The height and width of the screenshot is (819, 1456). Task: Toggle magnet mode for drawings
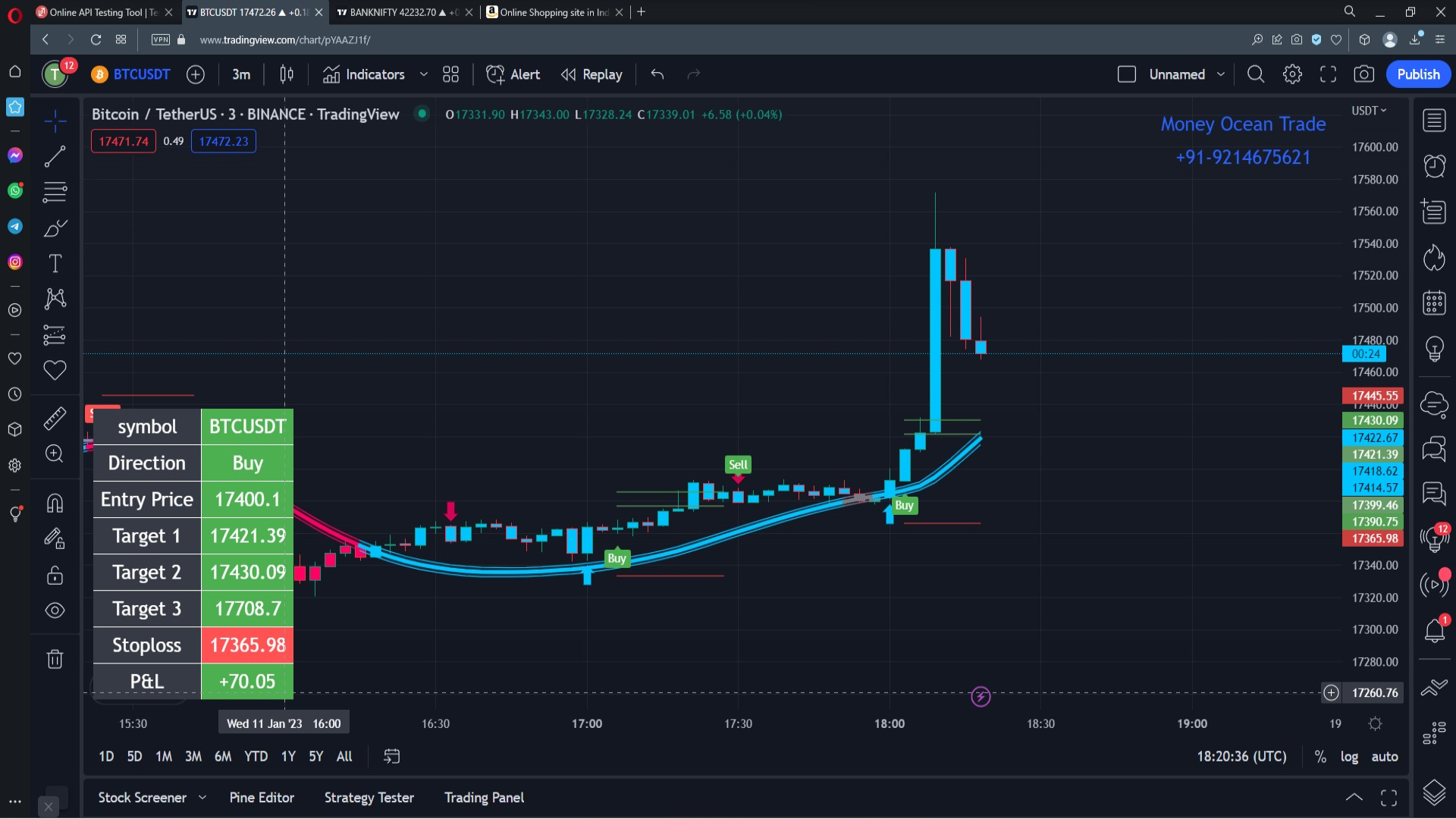[x=55, y=503]
